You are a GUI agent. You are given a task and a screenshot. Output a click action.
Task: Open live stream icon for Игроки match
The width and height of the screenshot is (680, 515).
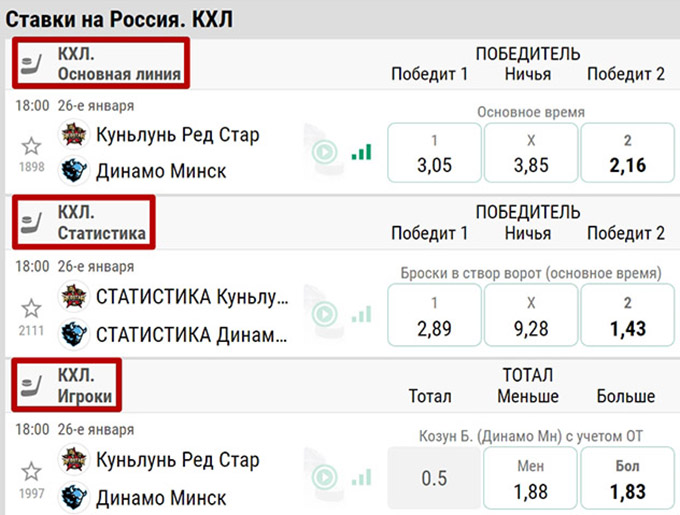pos(325,476)
